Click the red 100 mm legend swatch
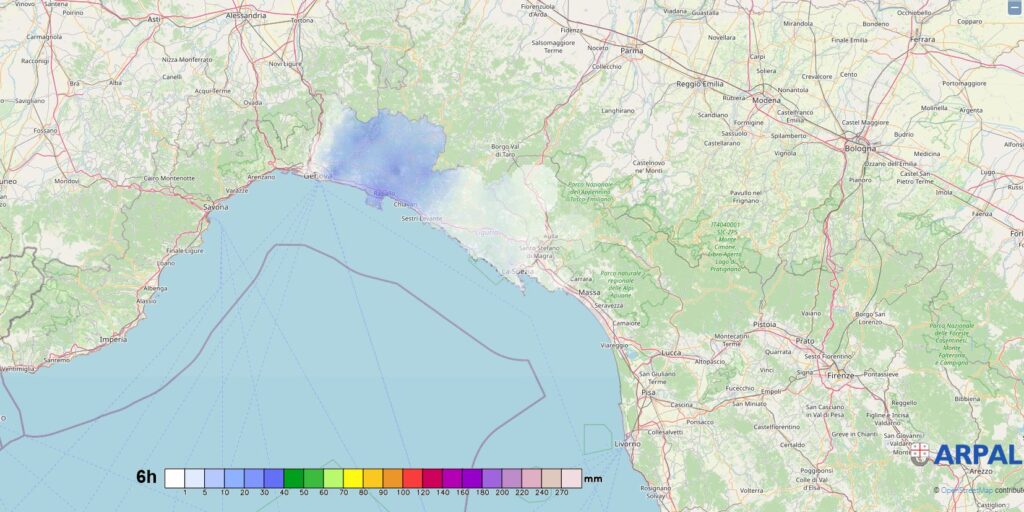This screenshot has width=1024, height=512. tap(412, 477)
